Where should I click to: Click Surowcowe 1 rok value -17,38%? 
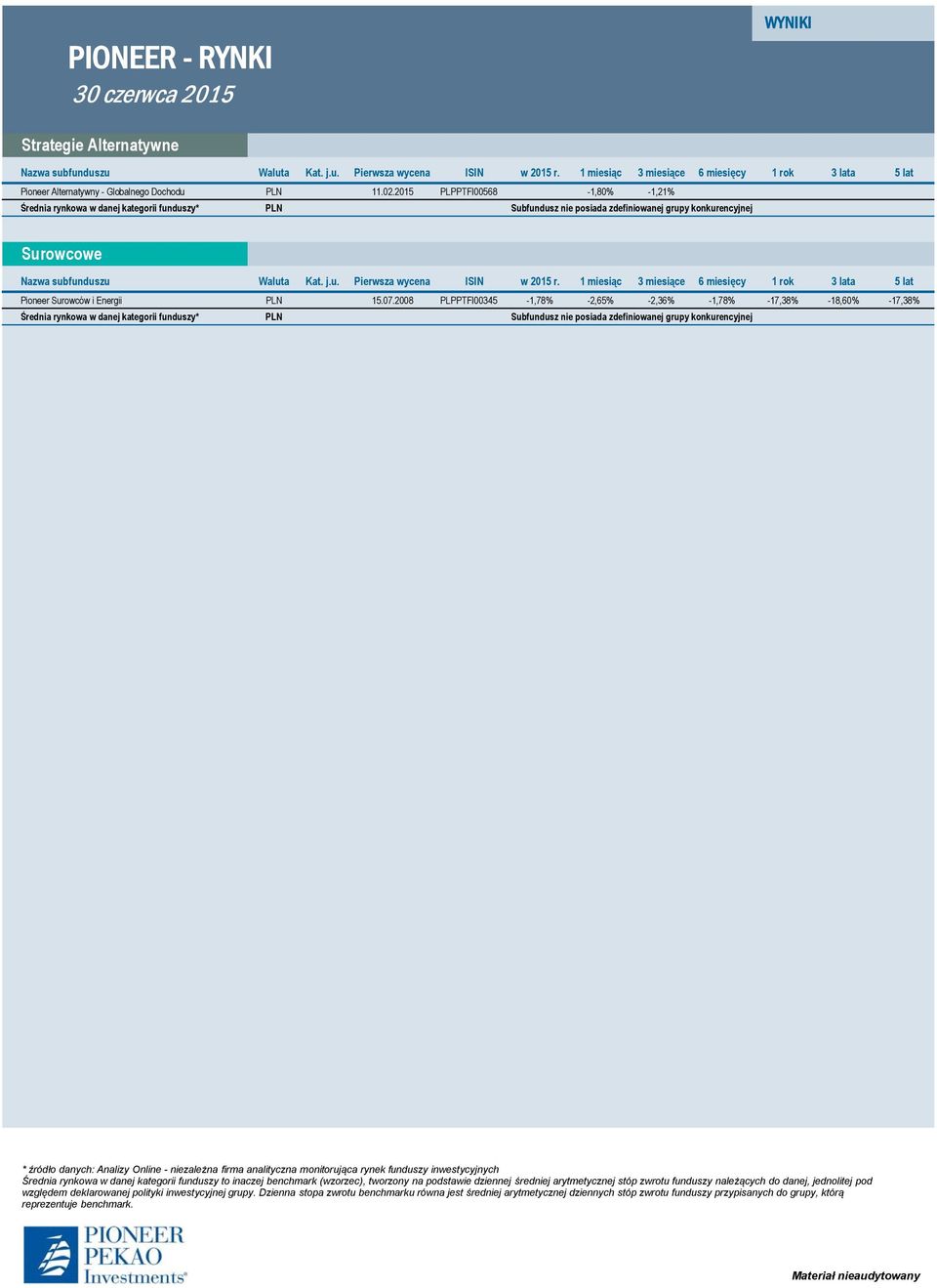[x=783, y=301]
